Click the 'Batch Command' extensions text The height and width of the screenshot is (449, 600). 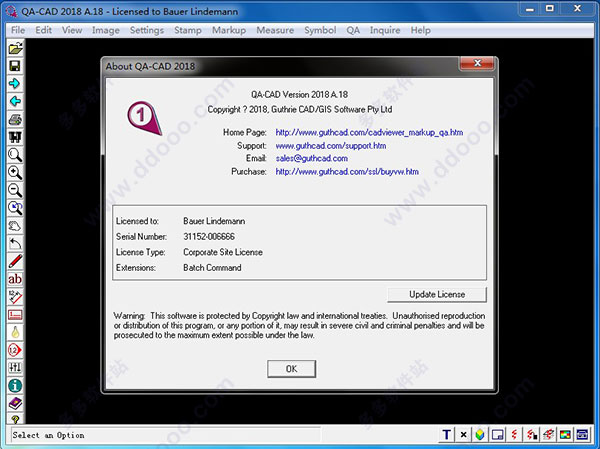(212, 268)
